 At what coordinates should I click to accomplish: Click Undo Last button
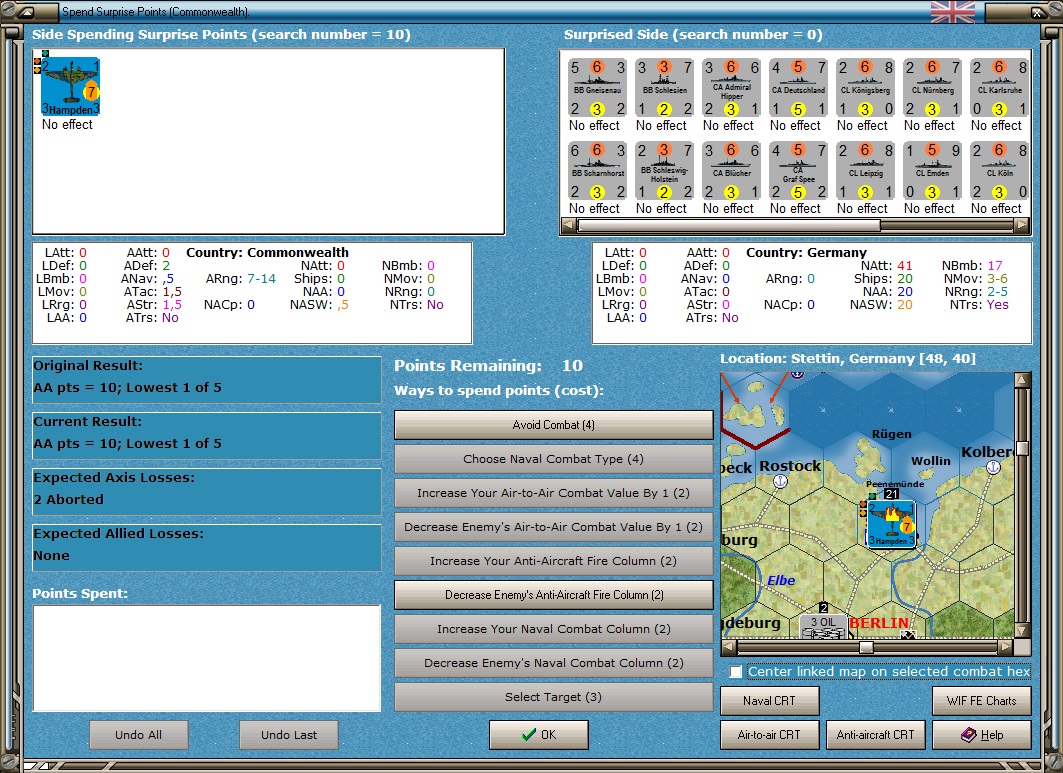pos(289,735)
